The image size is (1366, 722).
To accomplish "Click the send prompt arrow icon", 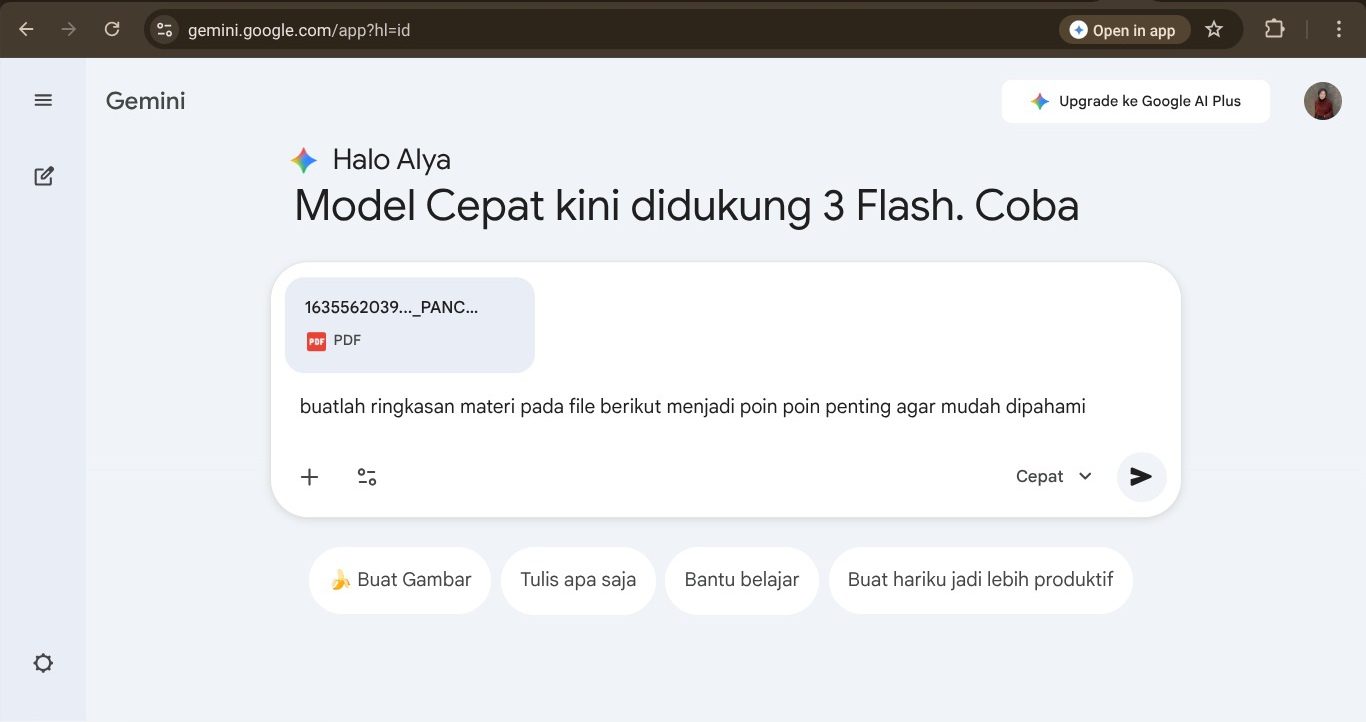I will point(1141,477).
